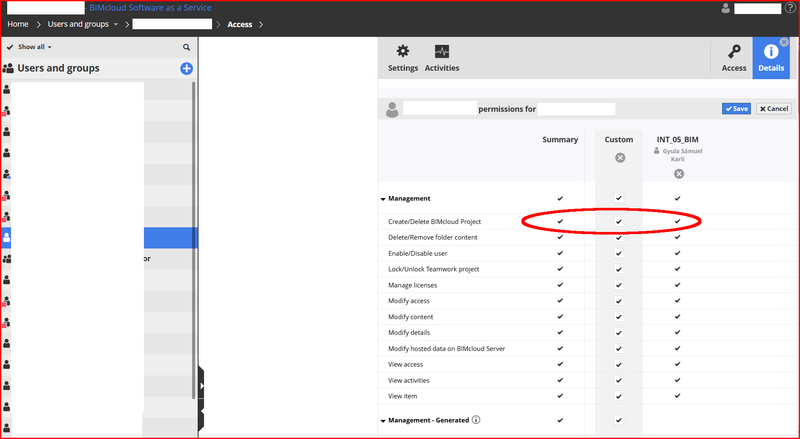Click the Users and groups header icon
This screenshot has width=800, height=439.
click(8, 68)
